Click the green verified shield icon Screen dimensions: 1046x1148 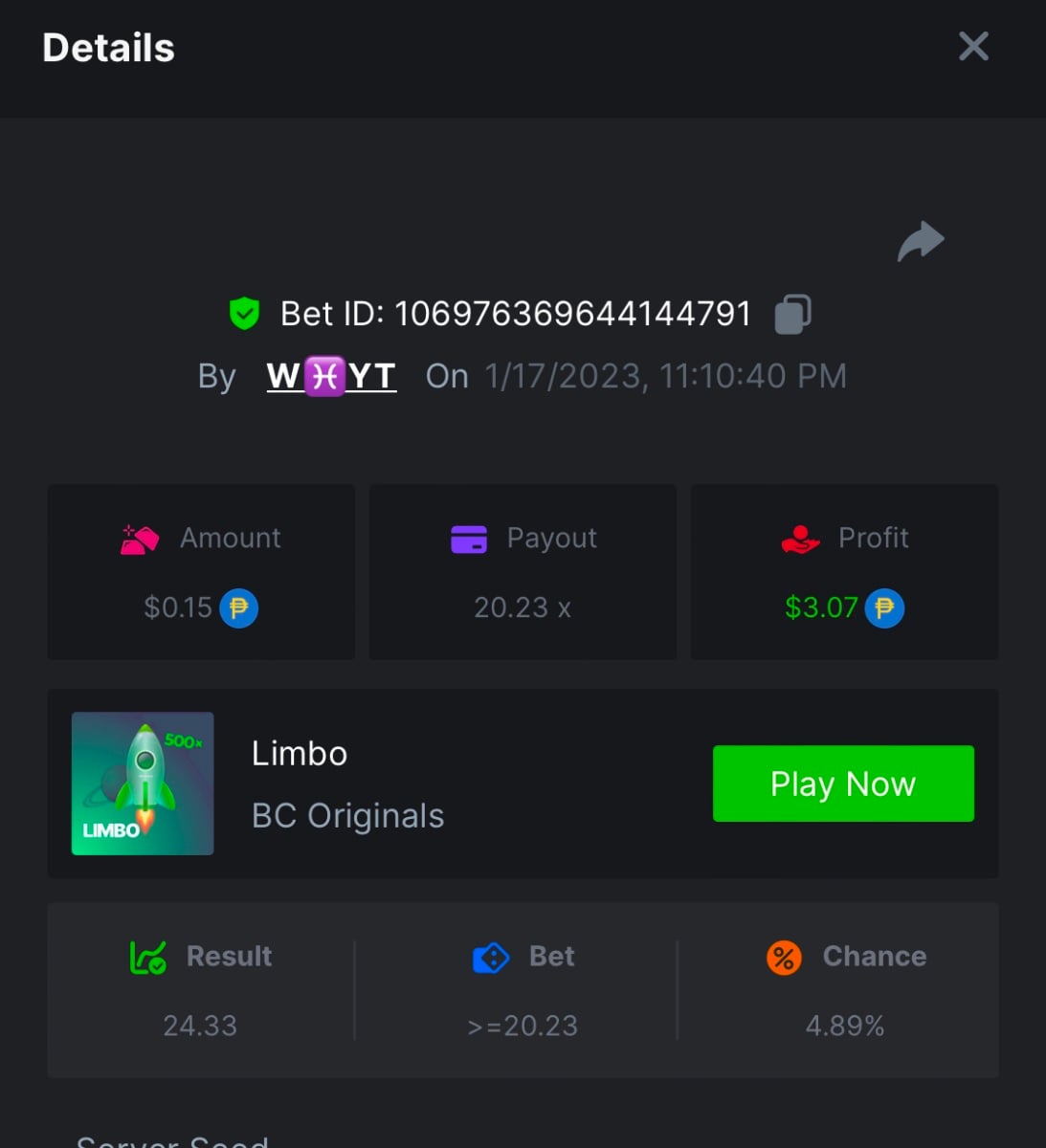[245, 313]
